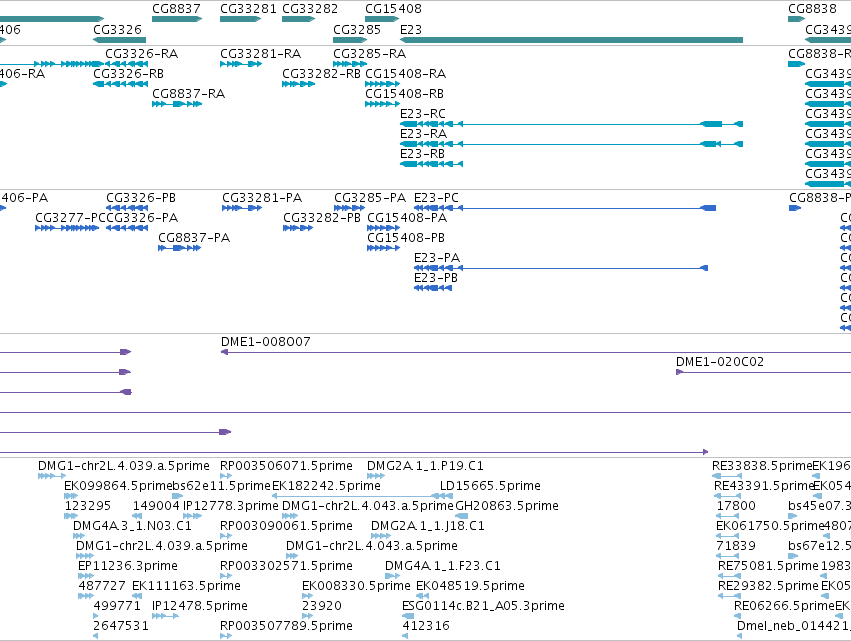Click EST RE33838.5prime
The height and width of the screenshot is (641, 851).
point(761,466)
